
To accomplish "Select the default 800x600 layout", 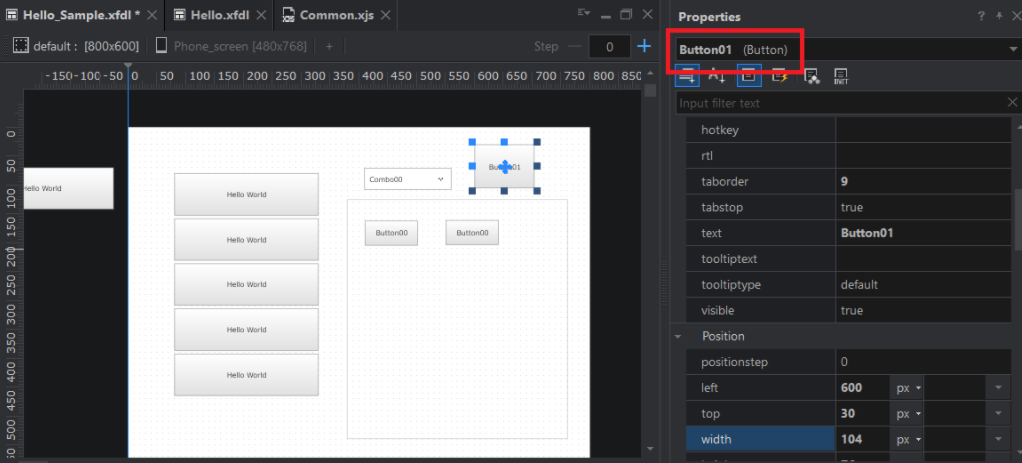I will (76, 46).
